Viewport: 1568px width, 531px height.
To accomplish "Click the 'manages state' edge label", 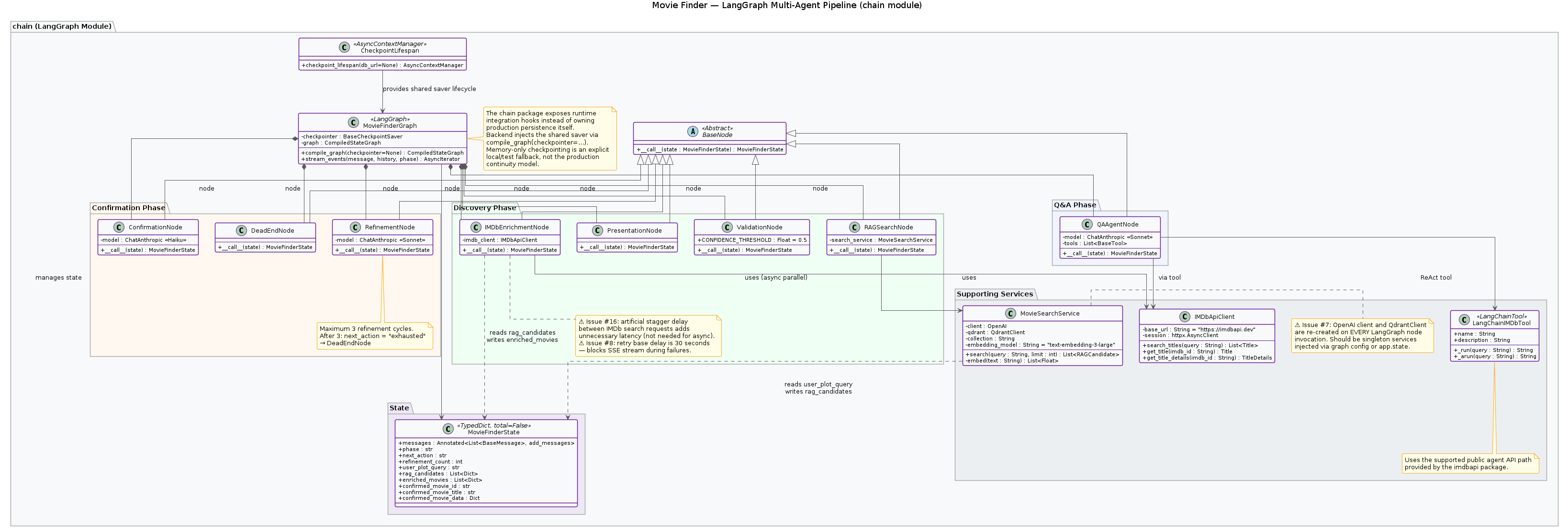I will 58,278.
